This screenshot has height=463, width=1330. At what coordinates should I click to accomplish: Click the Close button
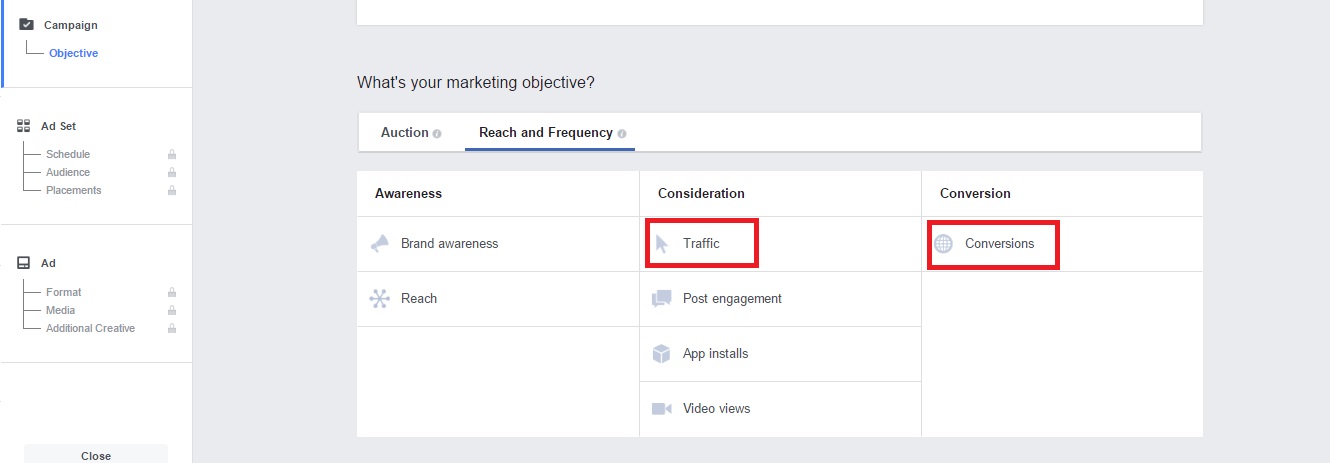[96, 455]
